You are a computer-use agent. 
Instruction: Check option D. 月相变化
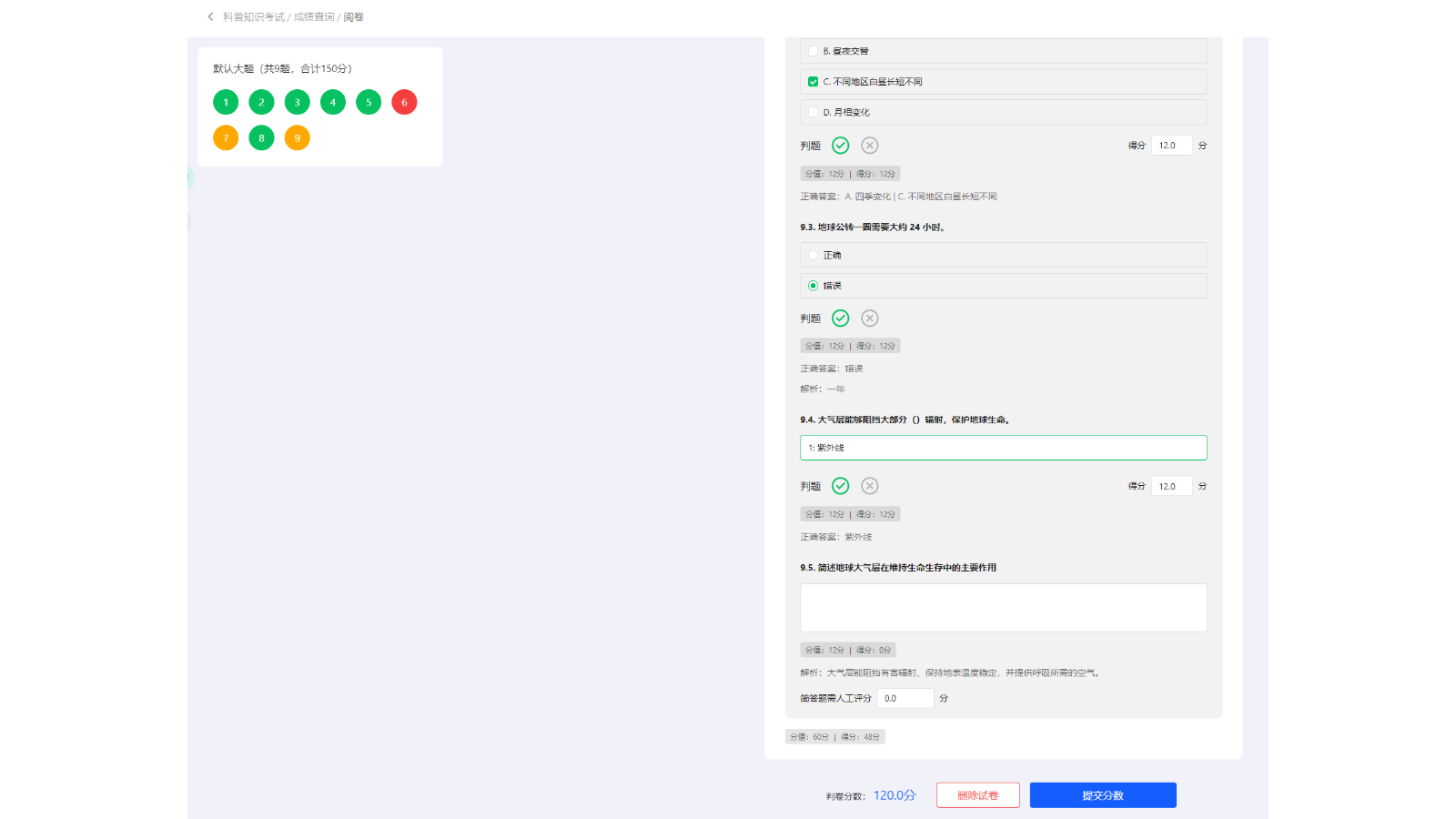click(813, 113)
